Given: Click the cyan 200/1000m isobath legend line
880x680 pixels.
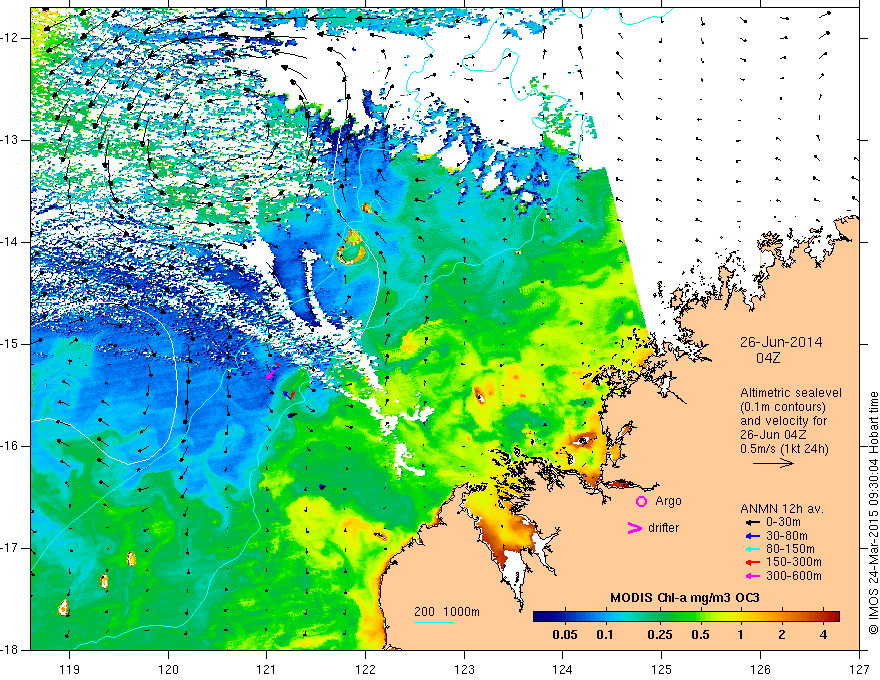Looking at the screenshot, I should 434,622.
